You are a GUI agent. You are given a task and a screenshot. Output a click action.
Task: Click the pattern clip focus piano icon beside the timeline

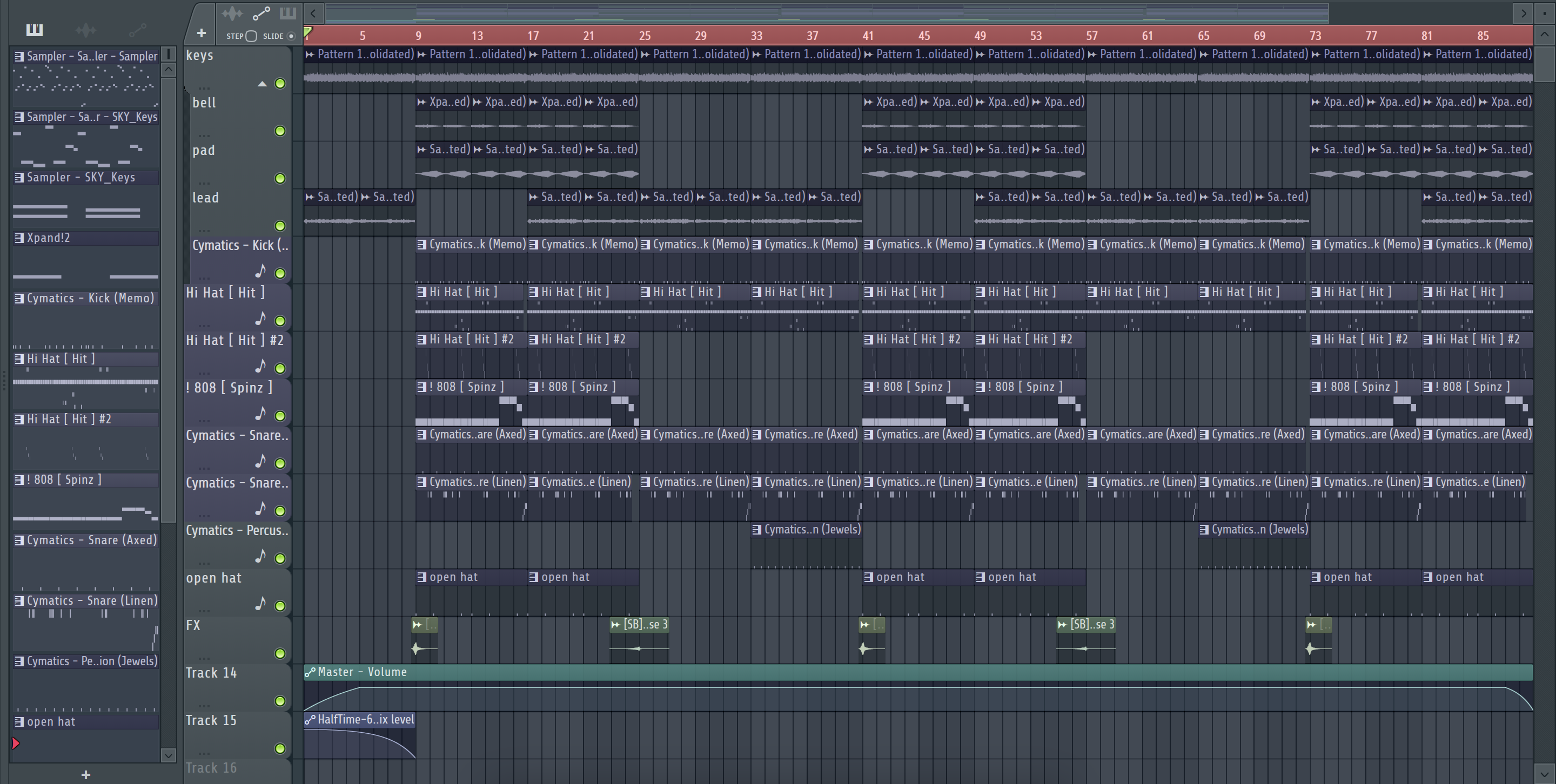(x=287, y=13)
